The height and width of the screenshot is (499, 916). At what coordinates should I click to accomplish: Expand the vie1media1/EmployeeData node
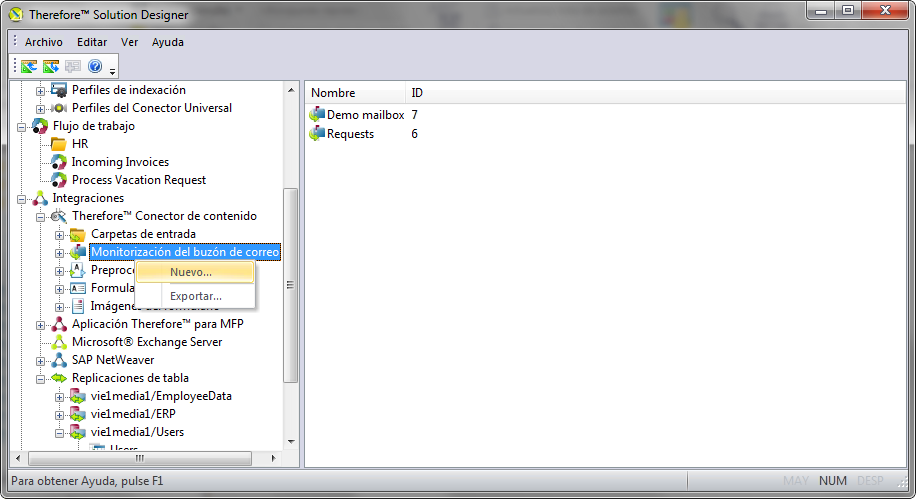60,397
